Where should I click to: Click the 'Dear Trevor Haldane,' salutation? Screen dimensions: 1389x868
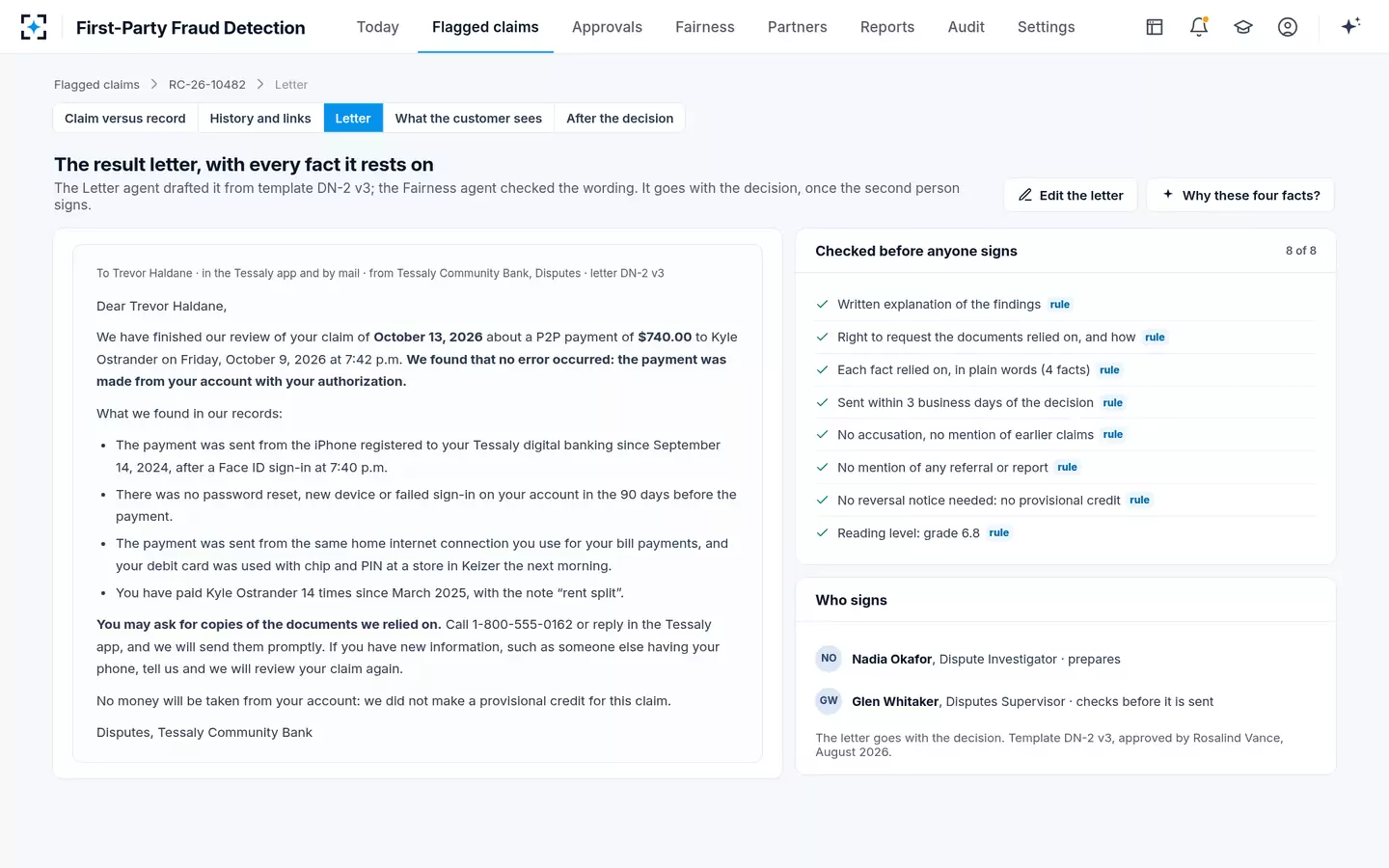click(x=162, y=306)
